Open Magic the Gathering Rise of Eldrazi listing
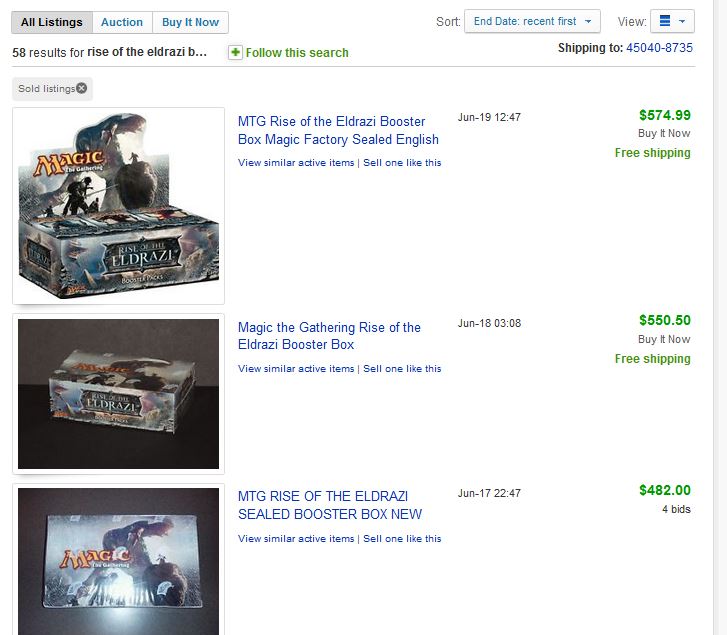This screenshot has height=635, width=727. point(329,336)
